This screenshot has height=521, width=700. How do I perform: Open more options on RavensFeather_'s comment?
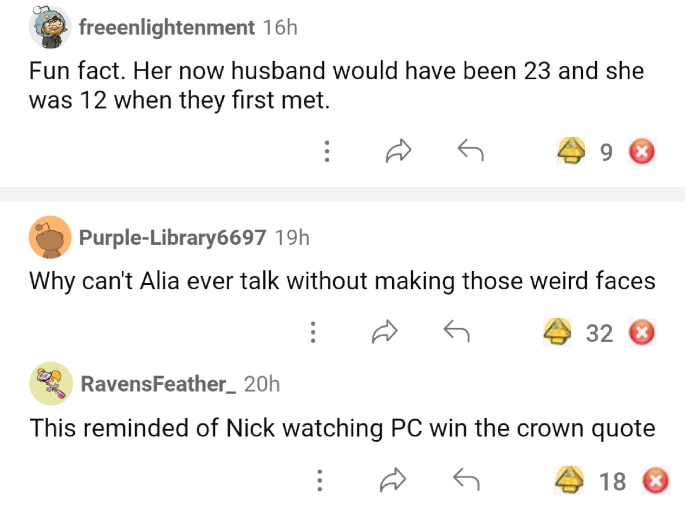[321, 481]
